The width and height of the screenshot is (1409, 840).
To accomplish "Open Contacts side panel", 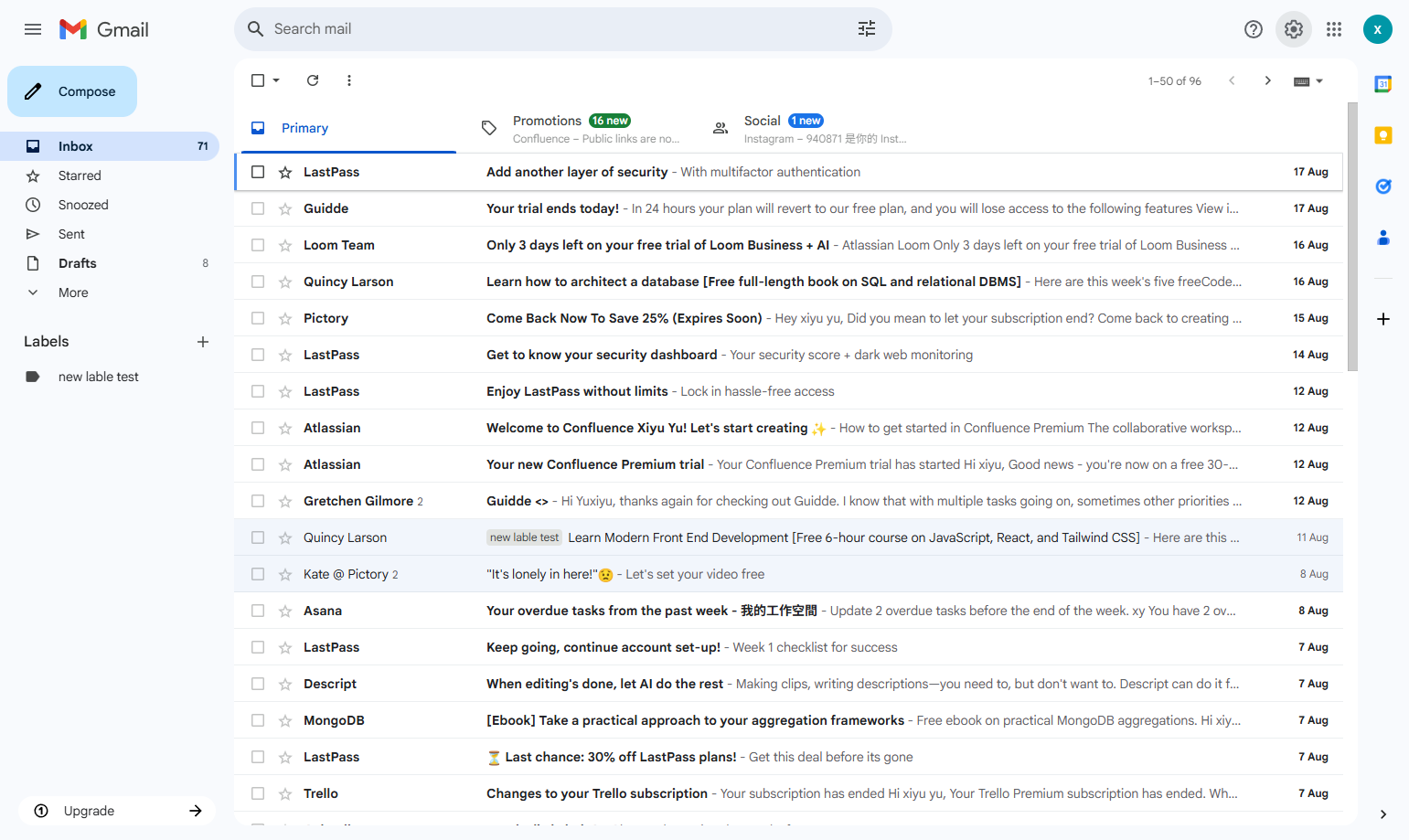I will pos(1383,238).
